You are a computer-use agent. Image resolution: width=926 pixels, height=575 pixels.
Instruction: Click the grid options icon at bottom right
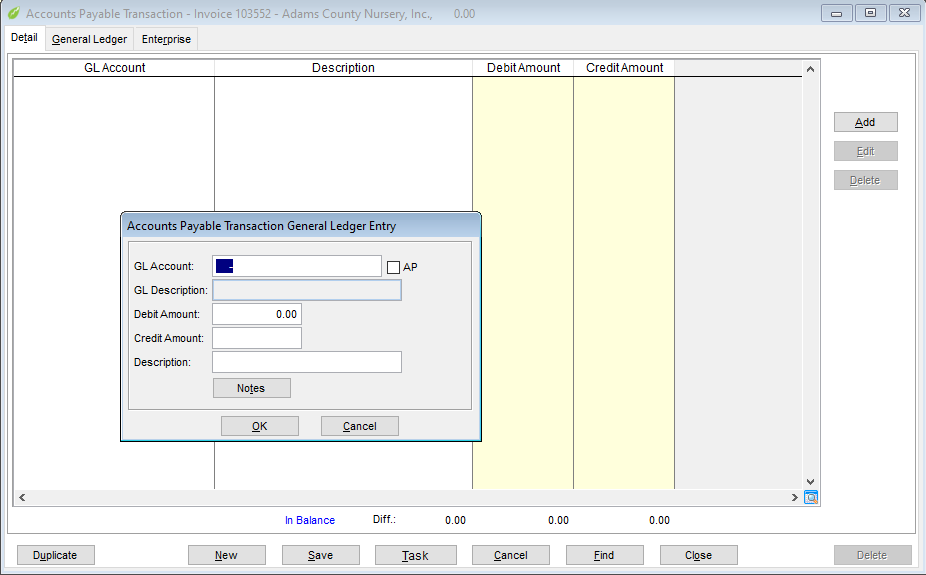(x=811, y=497)
